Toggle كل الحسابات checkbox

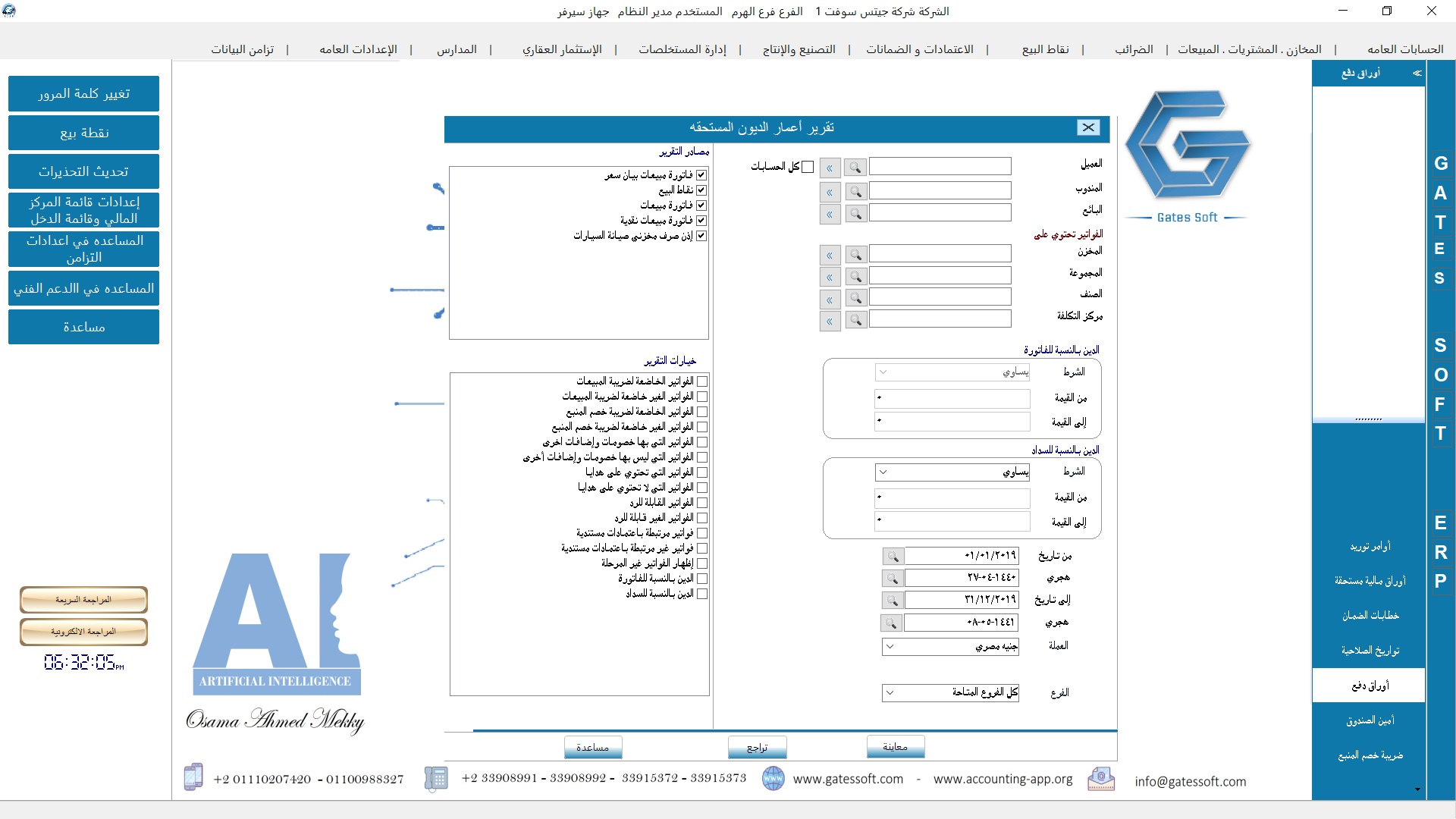click(808, 167)
